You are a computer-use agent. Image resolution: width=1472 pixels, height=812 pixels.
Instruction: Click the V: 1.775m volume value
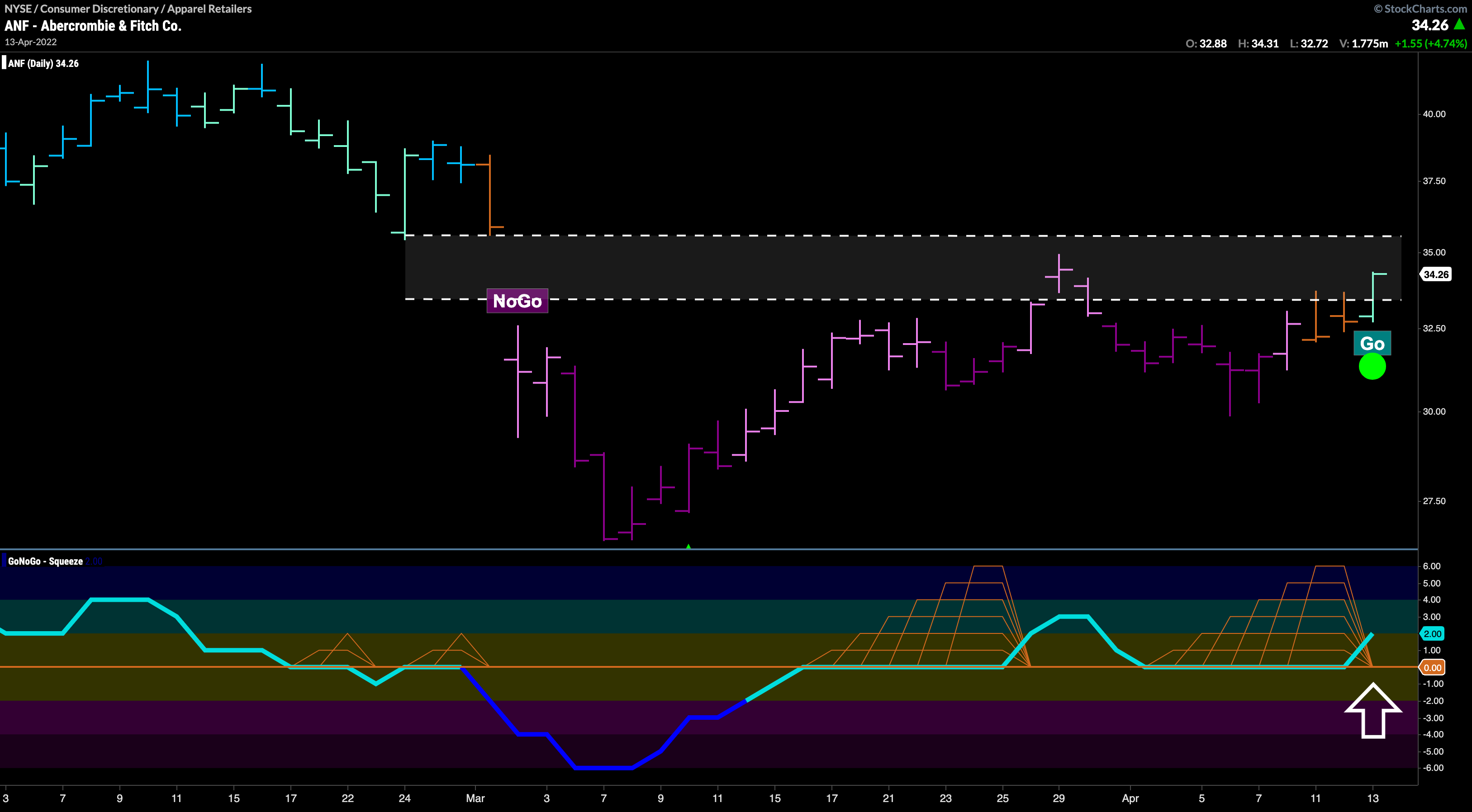pyautogui.click(x=1363, y=43)
